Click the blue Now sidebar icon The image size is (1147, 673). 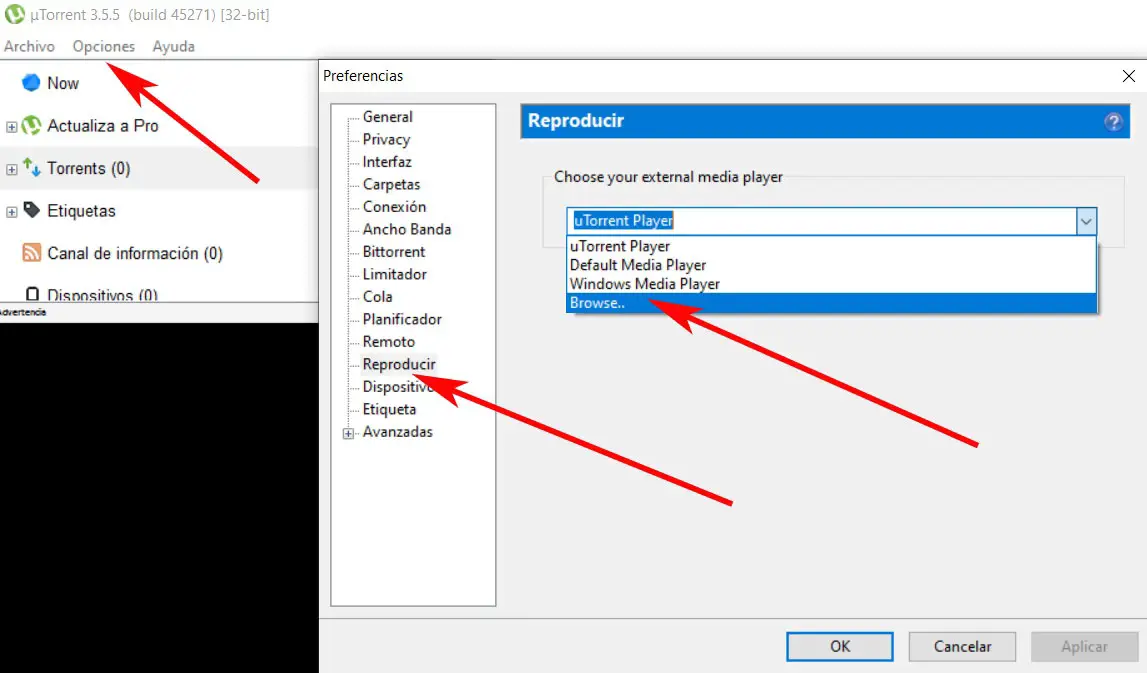31,83
